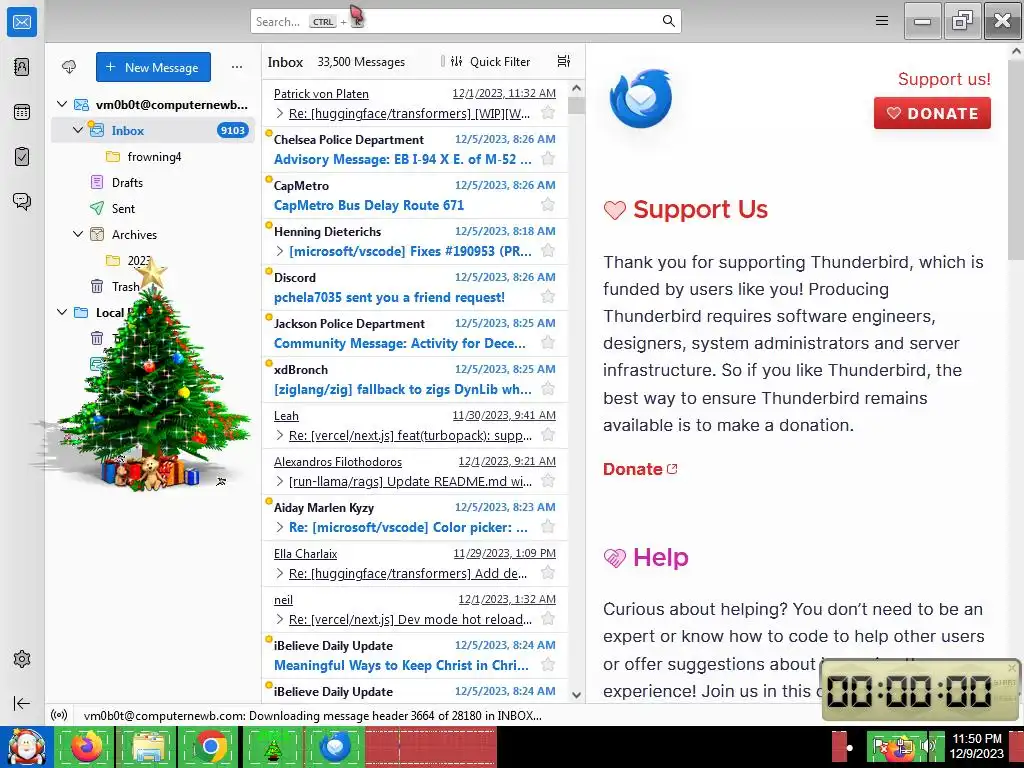Star the Alexandros Filothodoros message
This screenshot has width=1024, height=768.
(x=548, y=481)
